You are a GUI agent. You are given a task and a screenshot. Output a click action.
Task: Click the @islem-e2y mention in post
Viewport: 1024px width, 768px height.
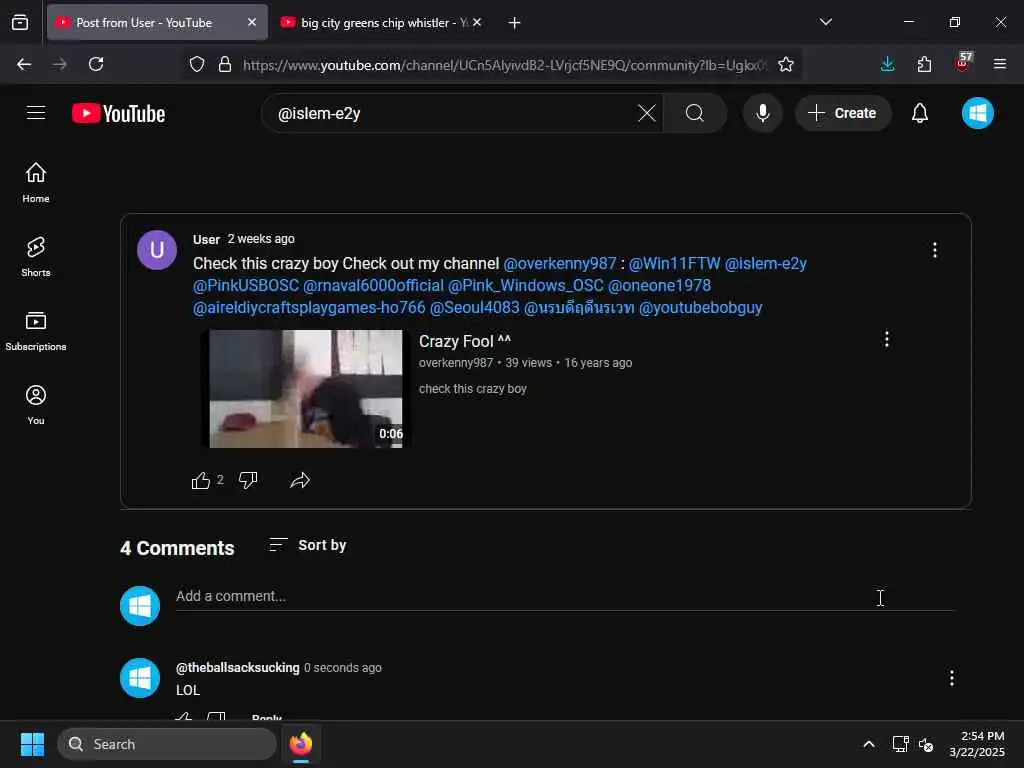(765, 263)
